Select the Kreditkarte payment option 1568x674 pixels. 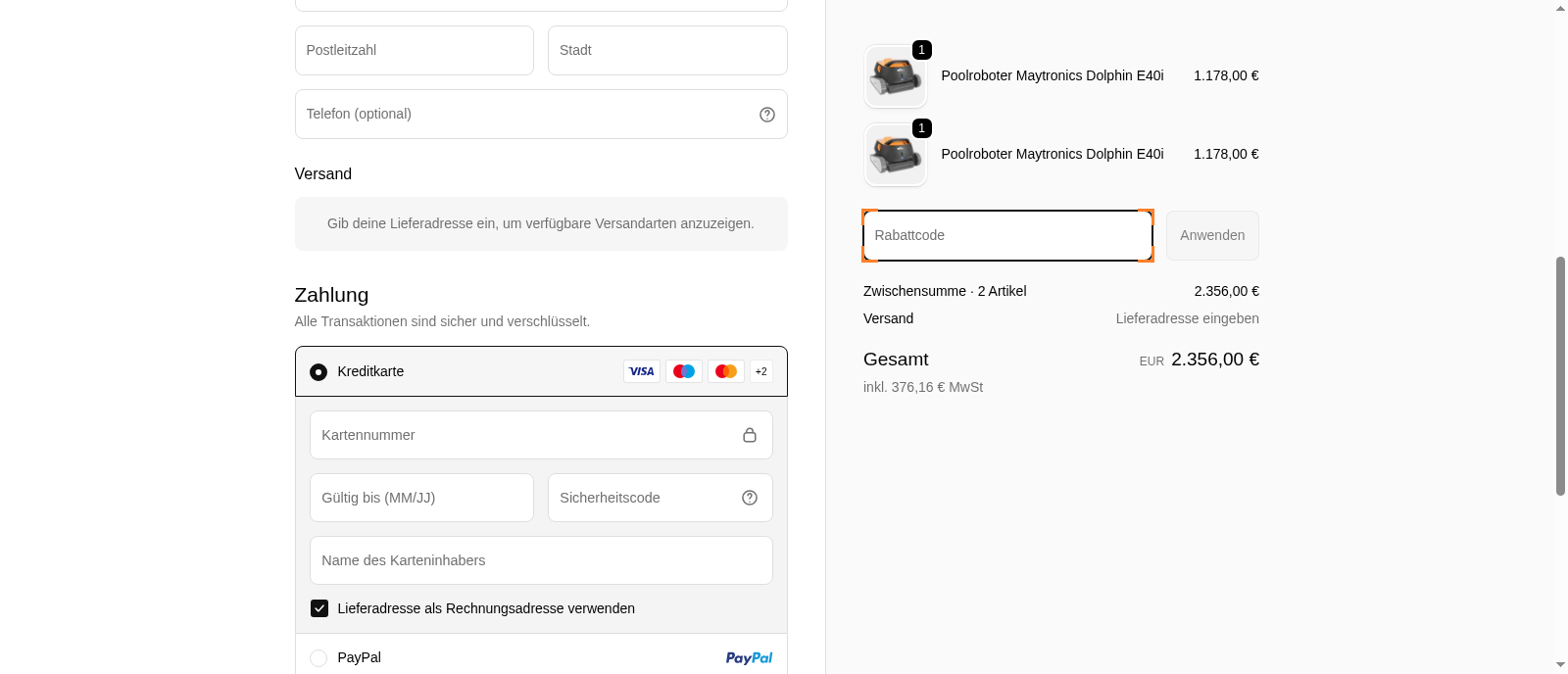(318, 372)
